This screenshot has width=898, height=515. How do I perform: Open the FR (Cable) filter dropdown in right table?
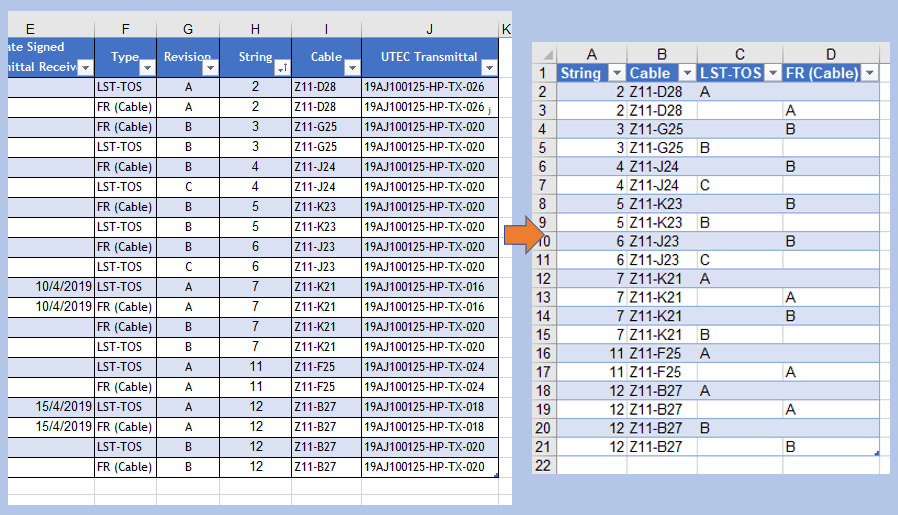pos(869,73)
